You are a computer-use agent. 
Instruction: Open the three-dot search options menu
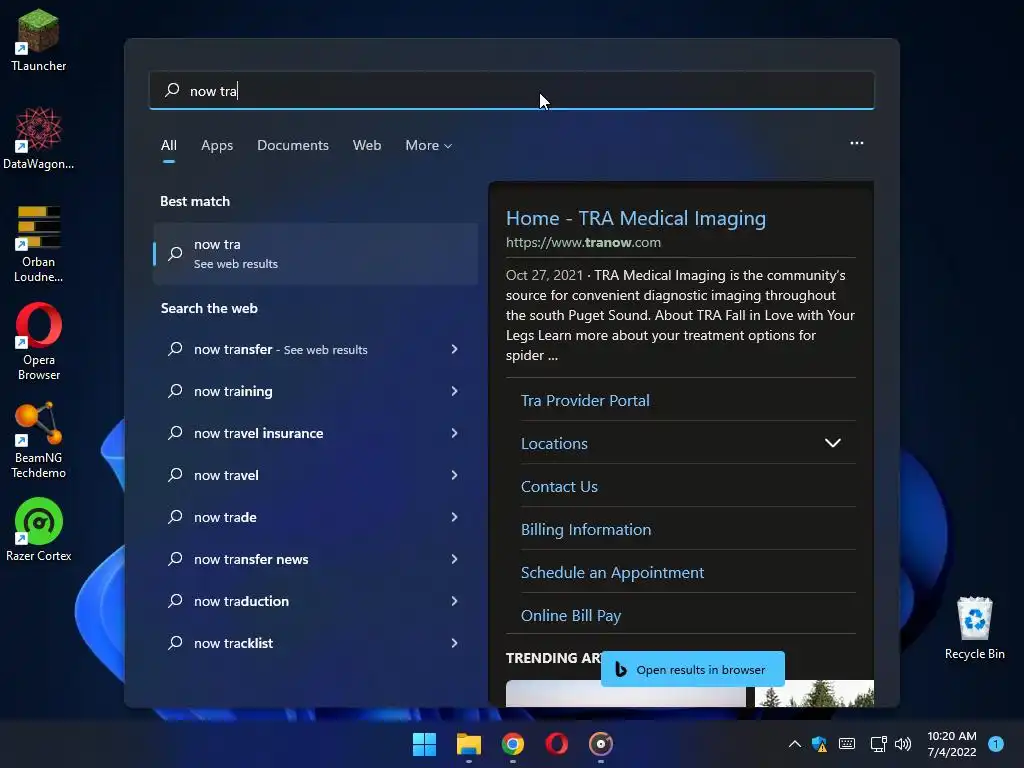pyautogui.click(x=857, y=143)
